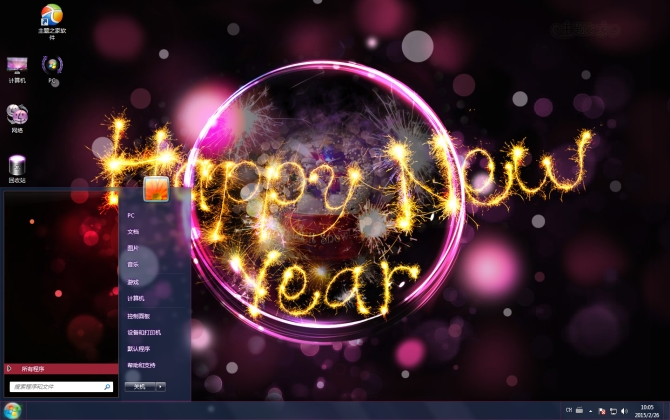This screenshot has width=670, height=420.
Task: Open 设备和打印机 from Start menu
Action: [143, 332]
